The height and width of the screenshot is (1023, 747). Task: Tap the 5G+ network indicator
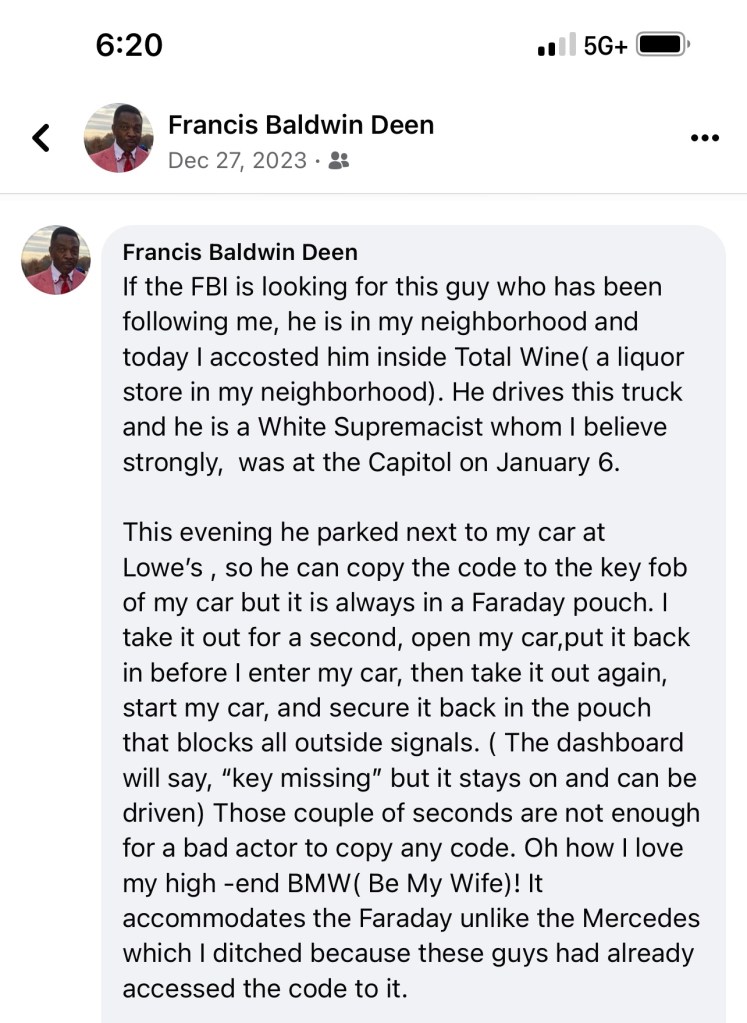(x=605, y=46)
